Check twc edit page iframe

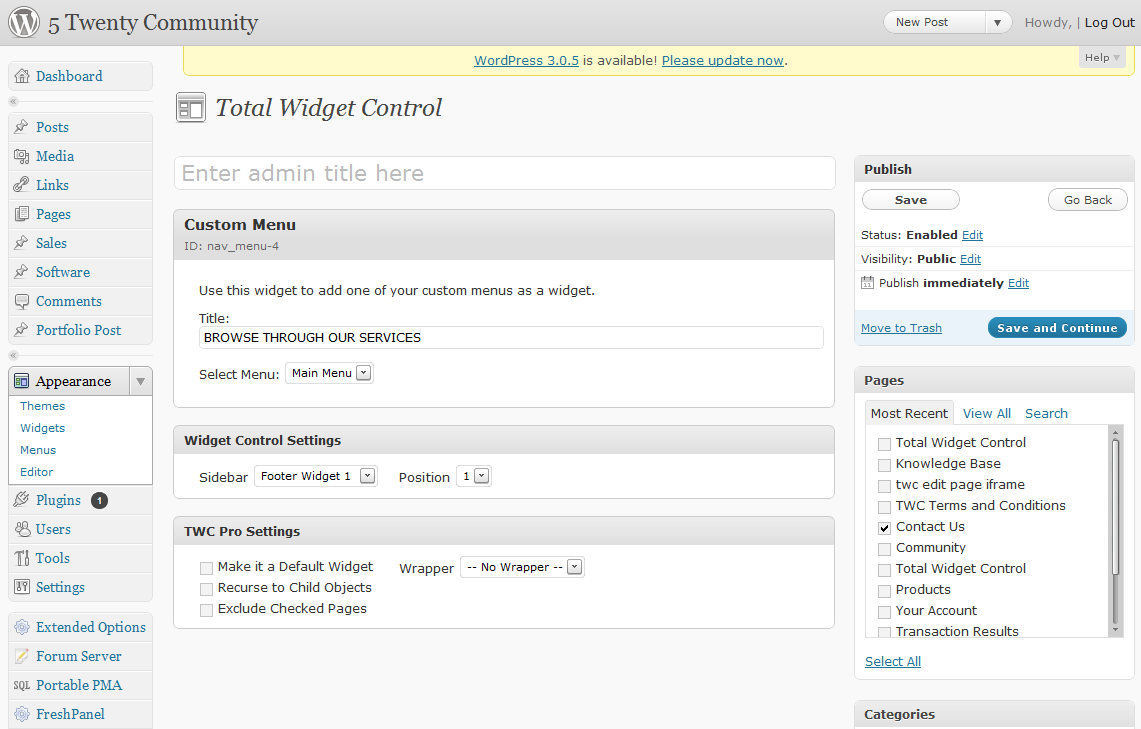tap(884, 486)
